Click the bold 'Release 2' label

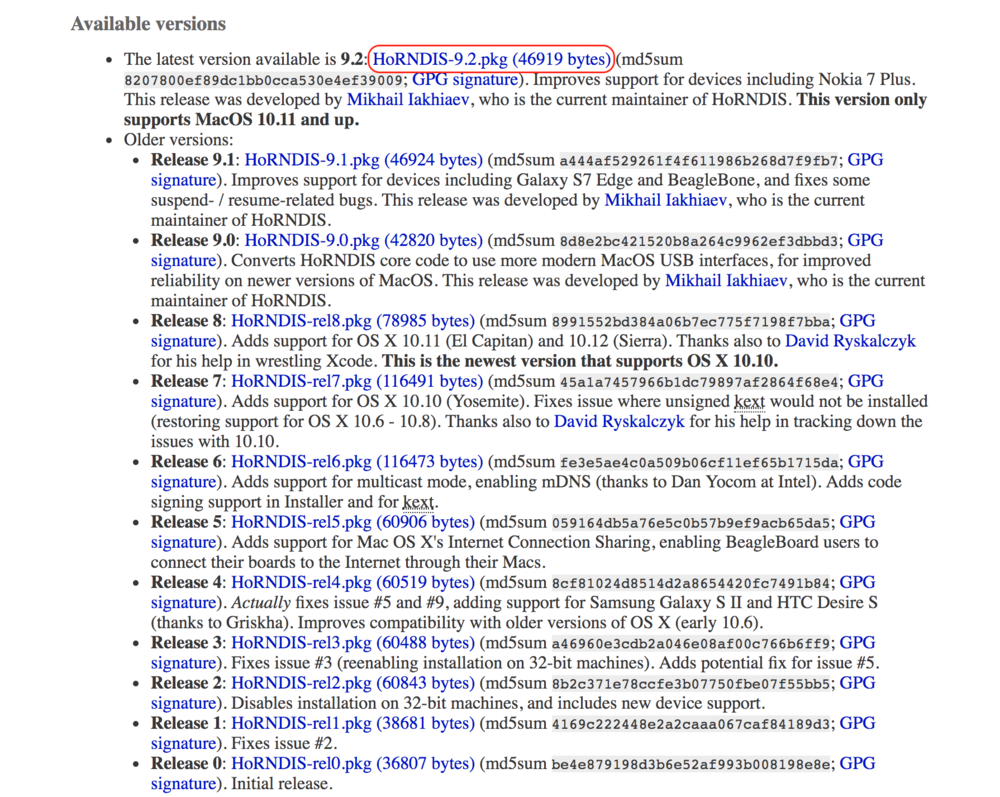tap(186, 683)
